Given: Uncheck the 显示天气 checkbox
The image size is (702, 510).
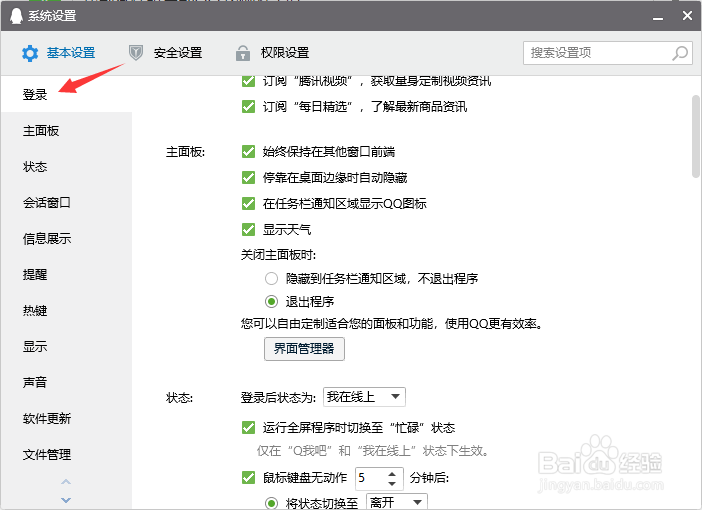Looking at the screenshot, I should point(248,230).
